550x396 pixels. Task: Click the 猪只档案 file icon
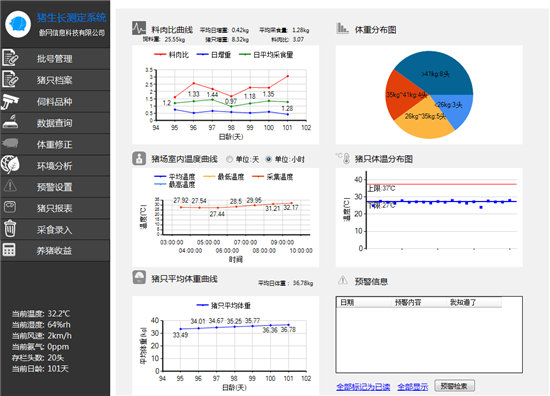click(x=10, y=79)
